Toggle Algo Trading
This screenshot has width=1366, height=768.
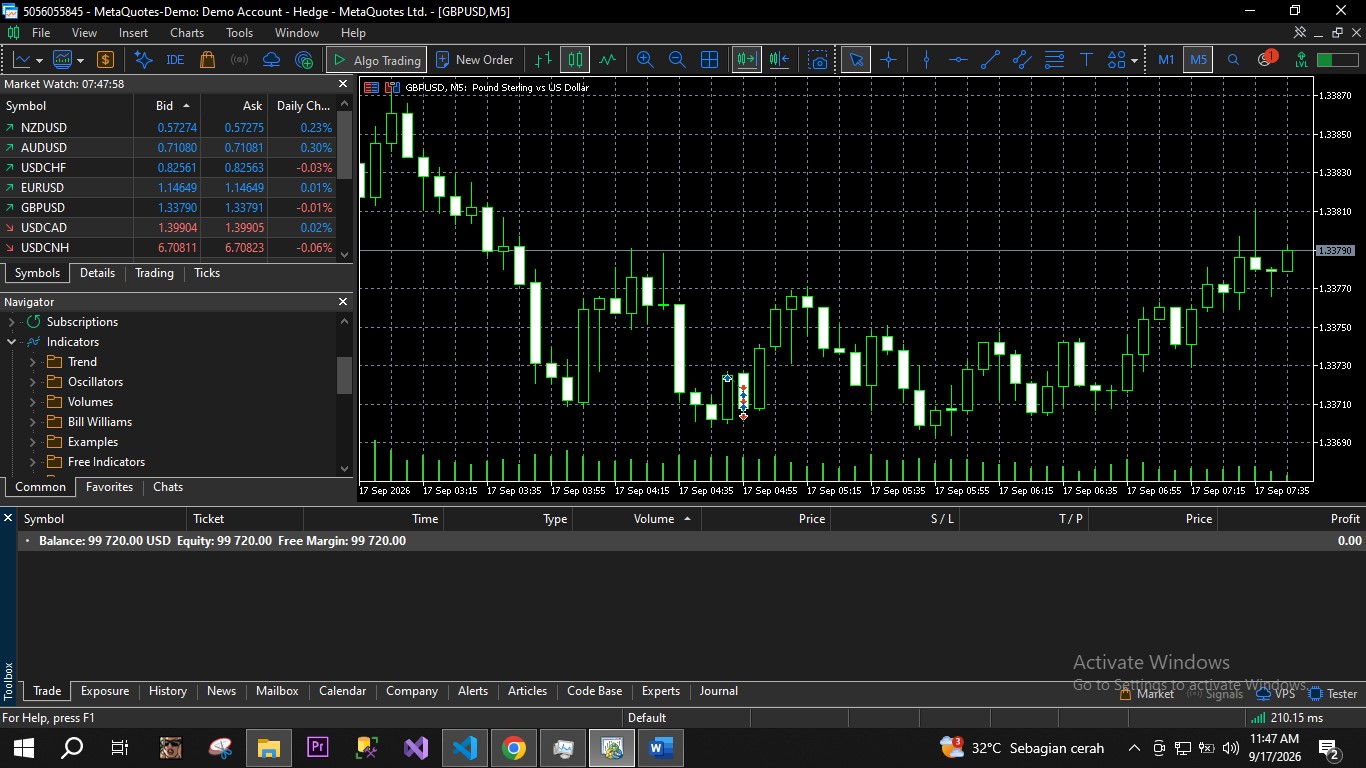coord(377,60)
